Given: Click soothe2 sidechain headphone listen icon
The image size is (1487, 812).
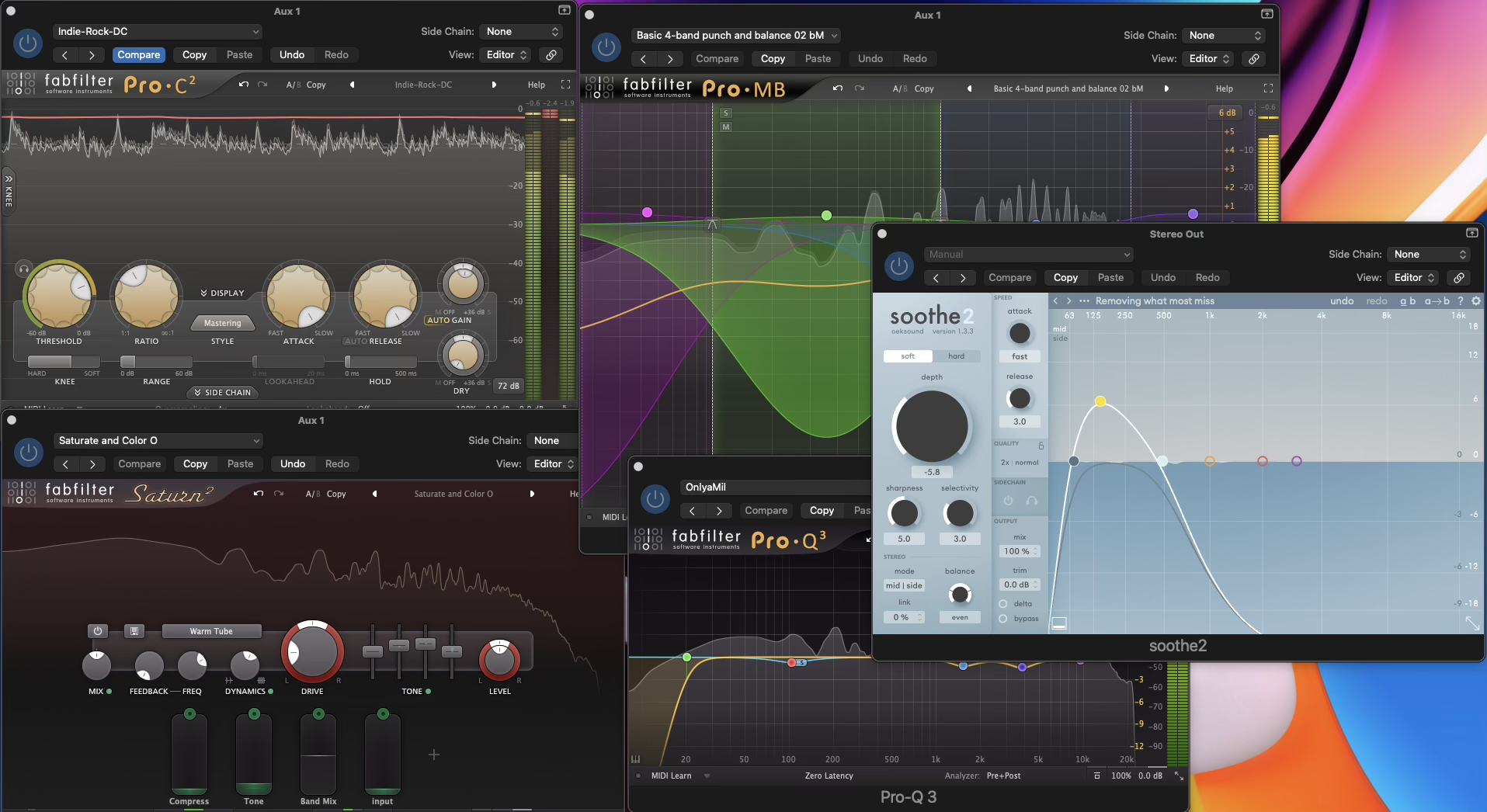Looking at the screenshot, I should point(1032,501).
